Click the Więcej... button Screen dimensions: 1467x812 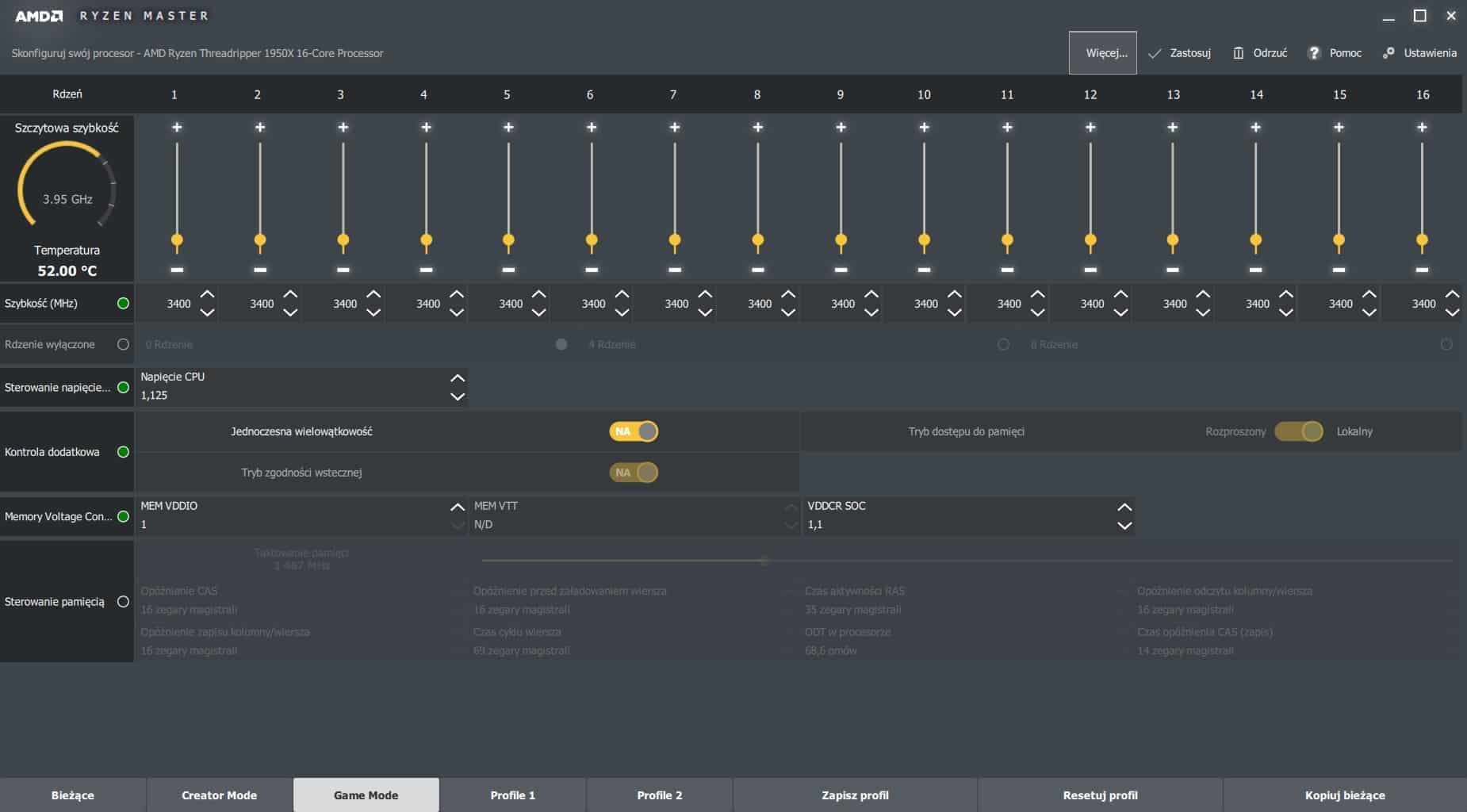pyautogui.click(x=1103, y=53)
